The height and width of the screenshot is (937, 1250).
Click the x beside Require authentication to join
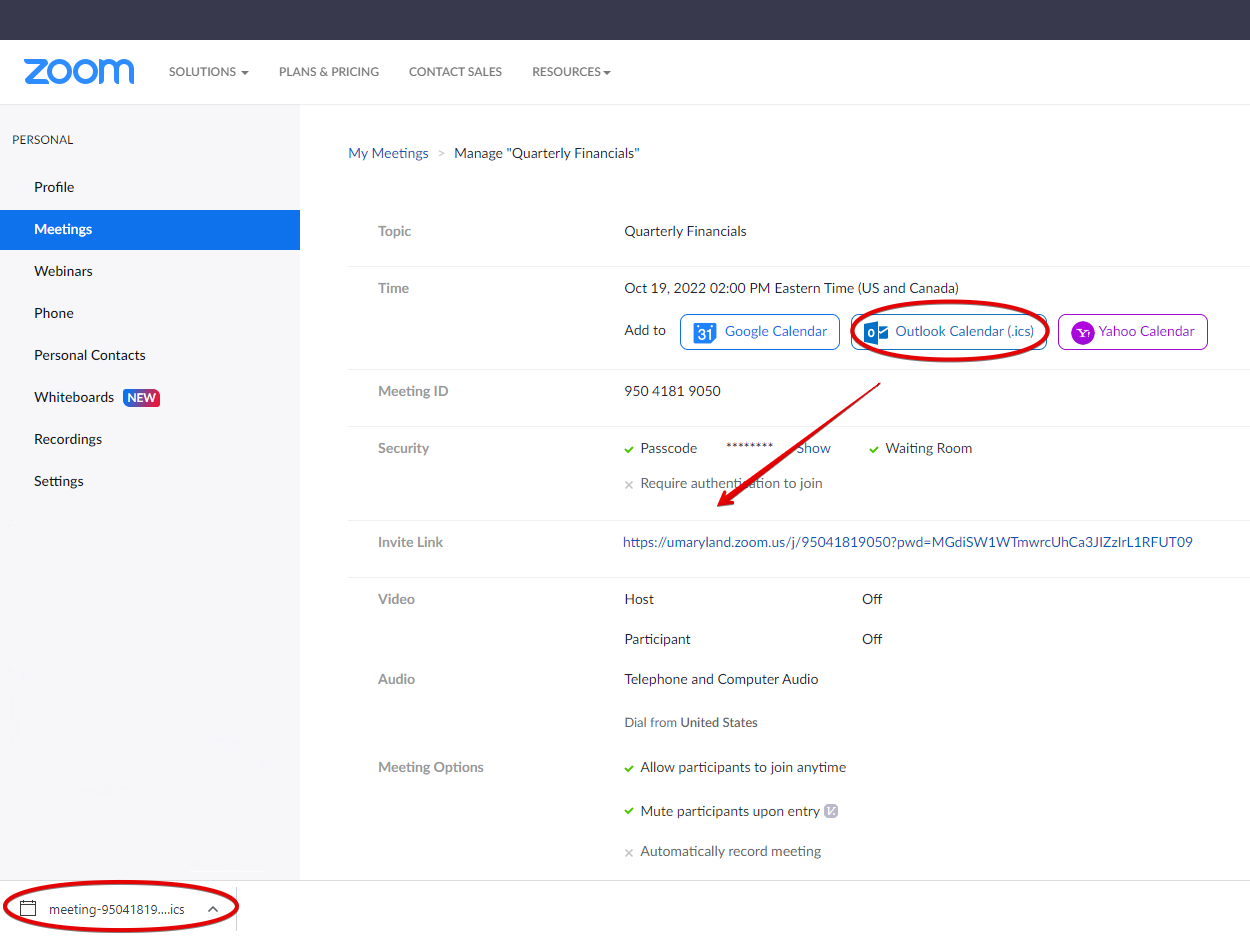pos(629,484)
